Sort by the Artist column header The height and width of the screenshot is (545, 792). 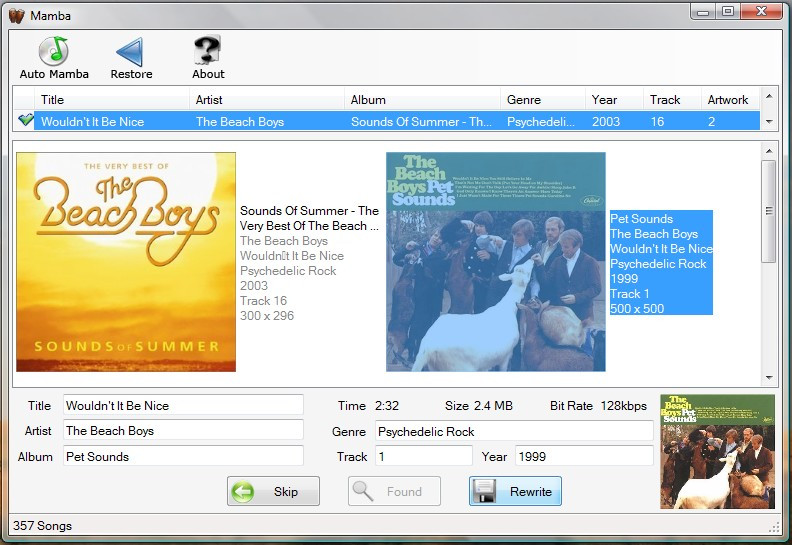click(267, 100)
